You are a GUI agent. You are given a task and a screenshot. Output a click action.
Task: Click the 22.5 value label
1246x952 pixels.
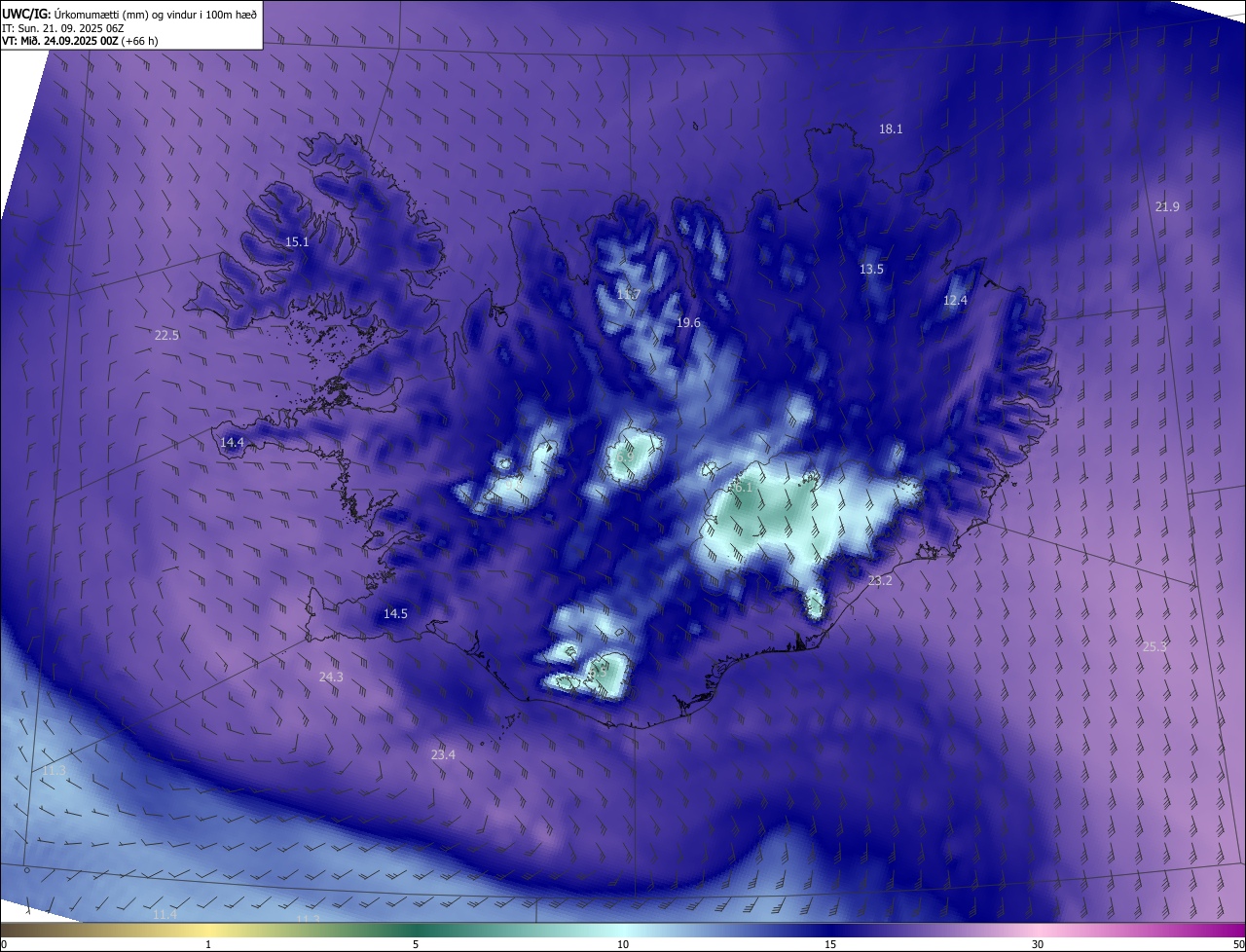(x=166, y=335)
